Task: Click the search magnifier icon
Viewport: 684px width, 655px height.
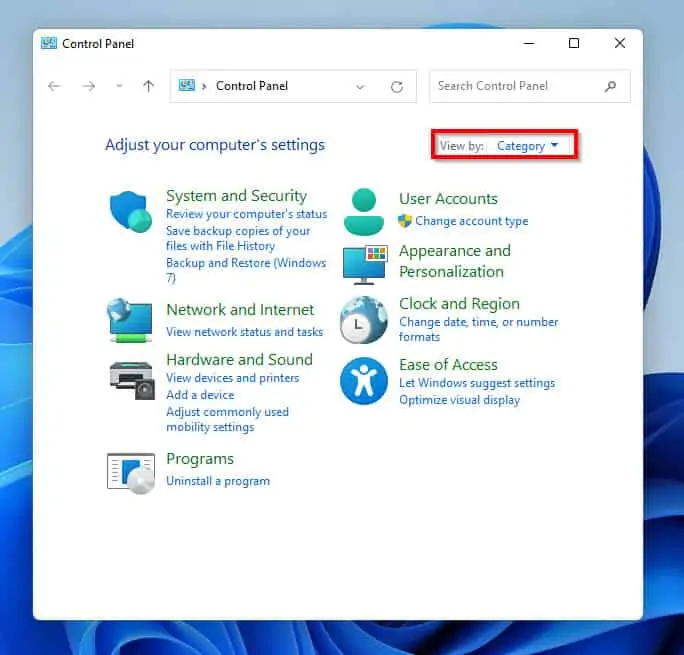Action: point(610,86)
